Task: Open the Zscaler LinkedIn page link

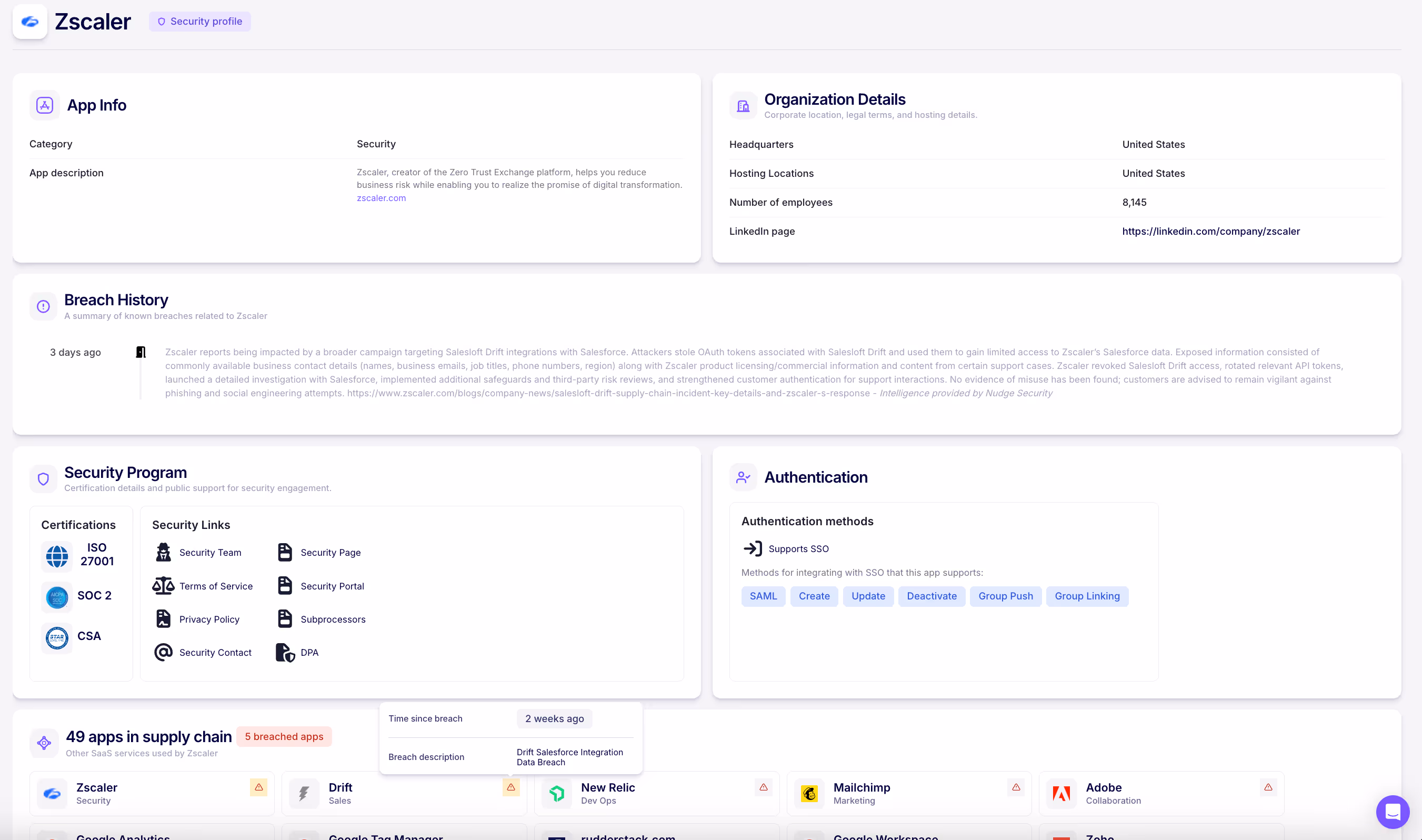Action: pyautogui.click(x=1210, y=231)
